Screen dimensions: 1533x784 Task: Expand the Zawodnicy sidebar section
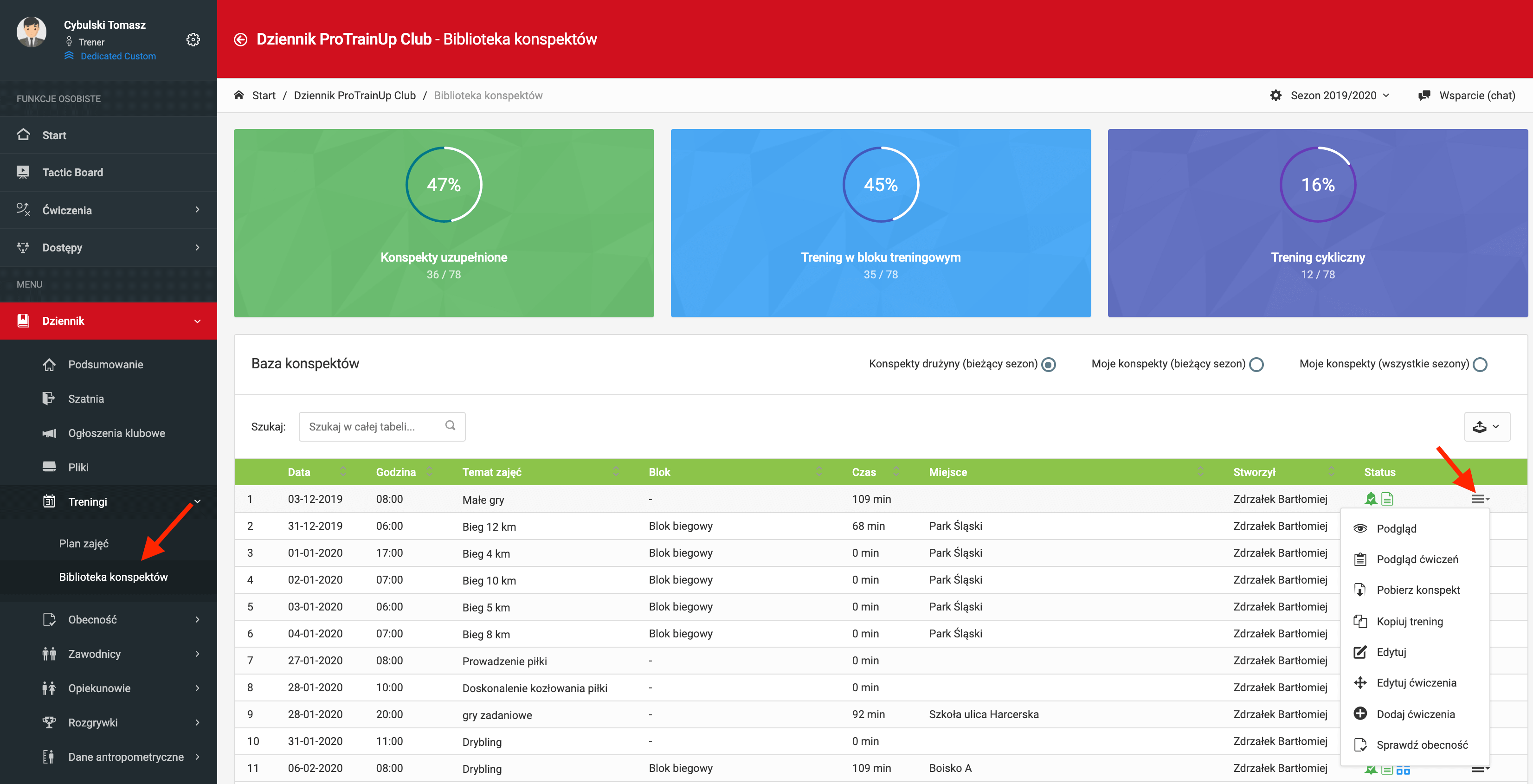(197, 654)
